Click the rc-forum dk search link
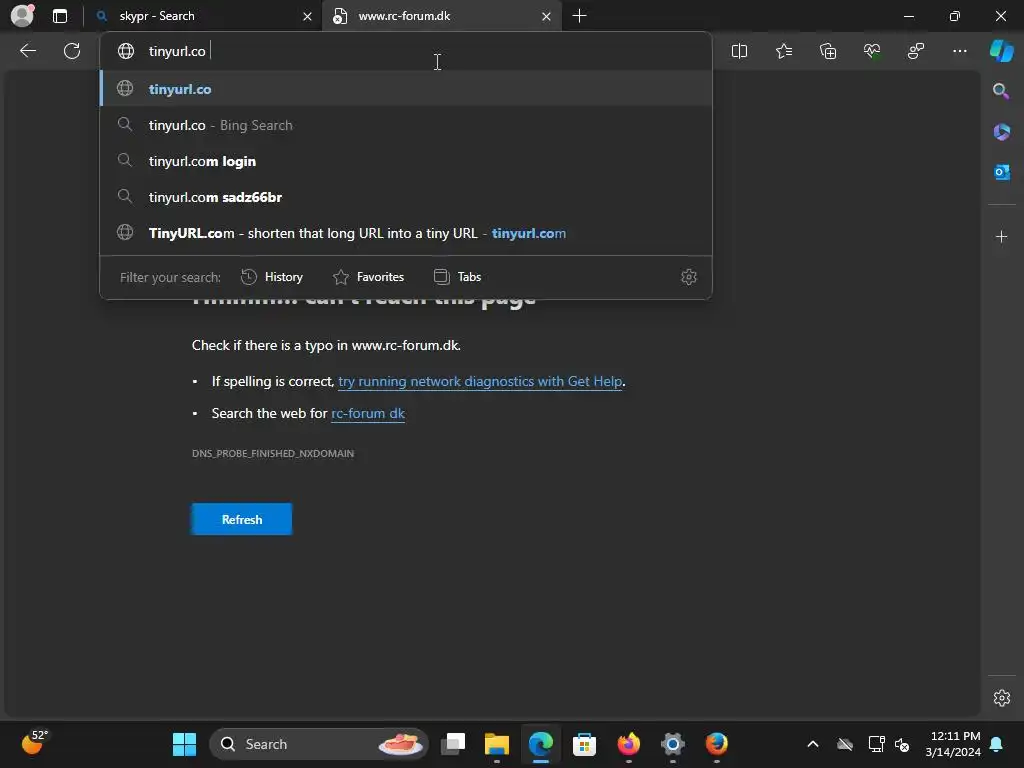Image resolution: width=1024 pixels, height=768 pixels. pyautogui.click(x=368, y=413)
